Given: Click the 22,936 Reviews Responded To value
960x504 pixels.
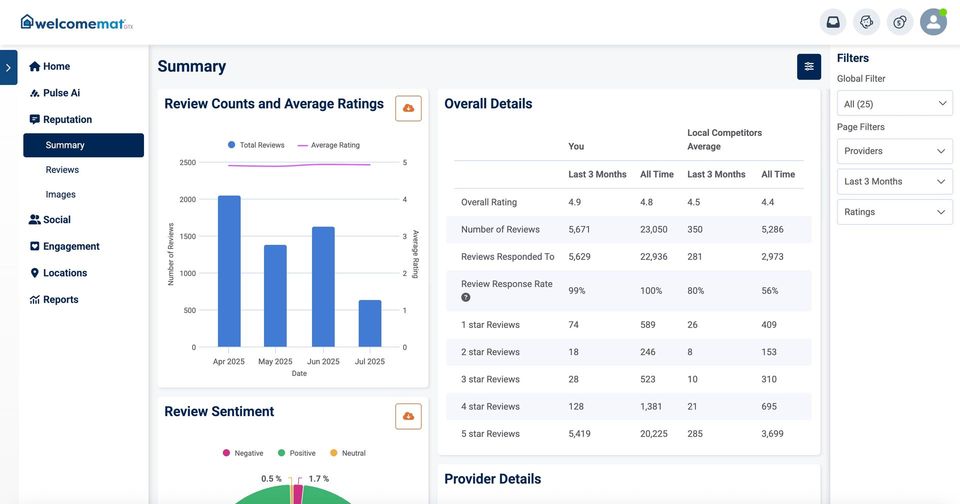Looking at the screenshot, I should [654, 257].
